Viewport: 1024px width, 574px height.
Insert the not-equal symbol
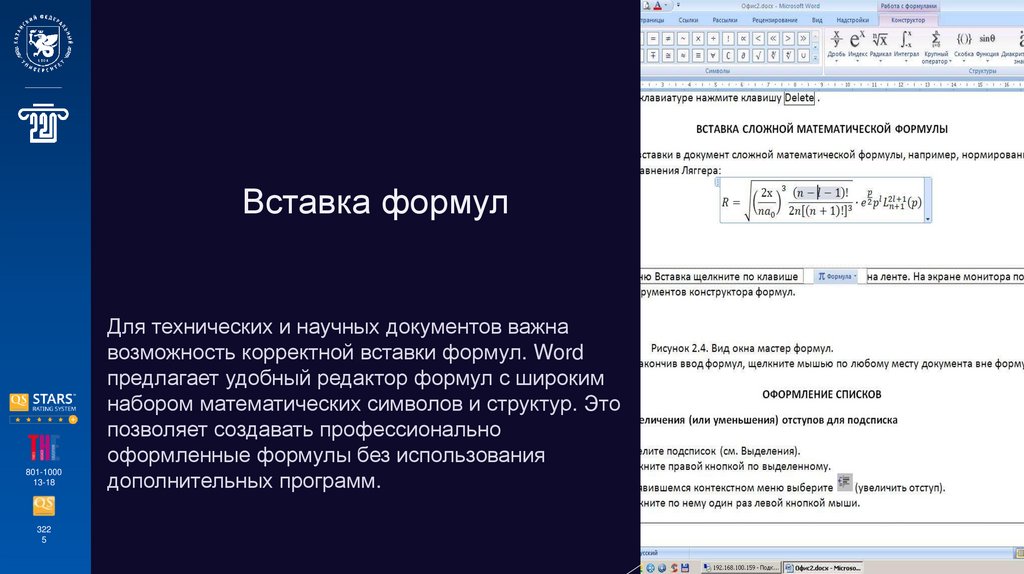[668, 39]
